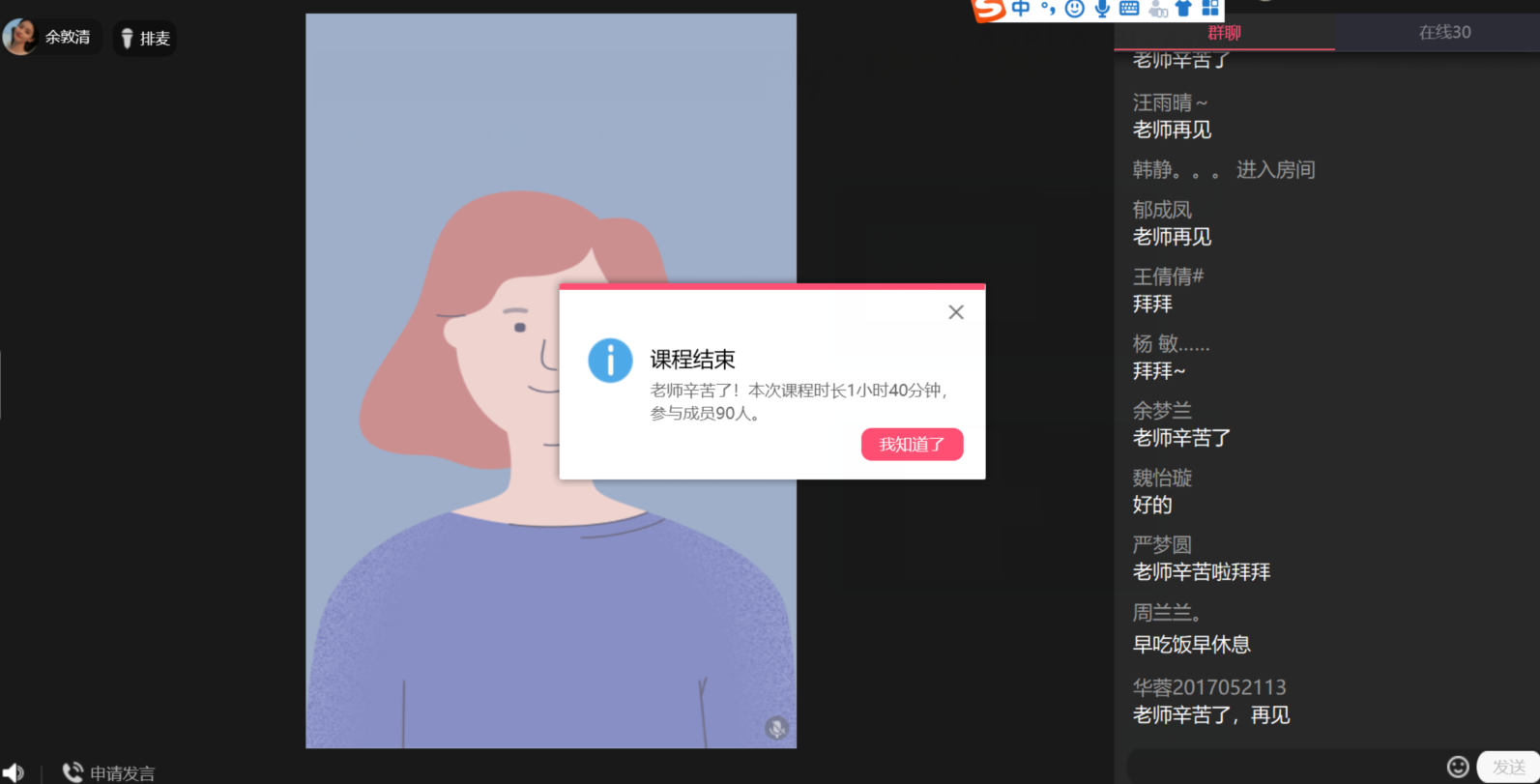The image size is (1540, 784).
Task: Open Sogou emoticon smiley panel
Action: [1074, 9]
